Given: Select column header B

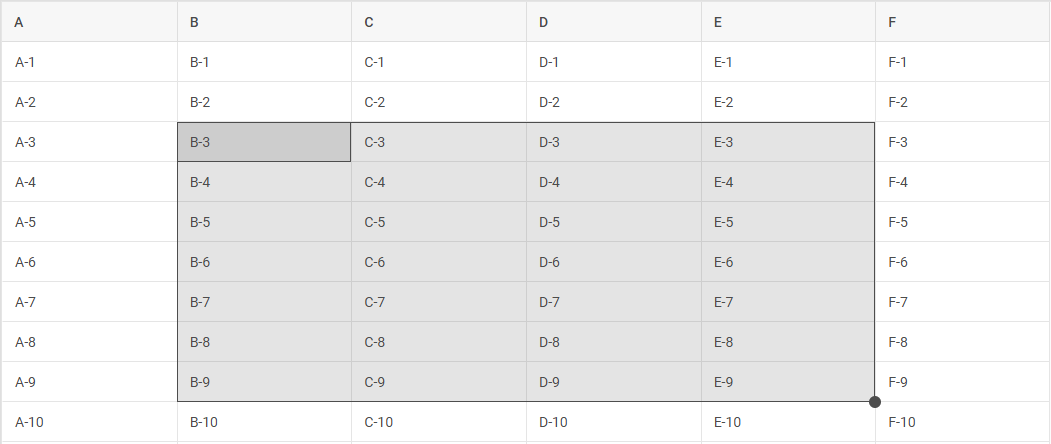Looking at the screenshot, I should 264,22.
